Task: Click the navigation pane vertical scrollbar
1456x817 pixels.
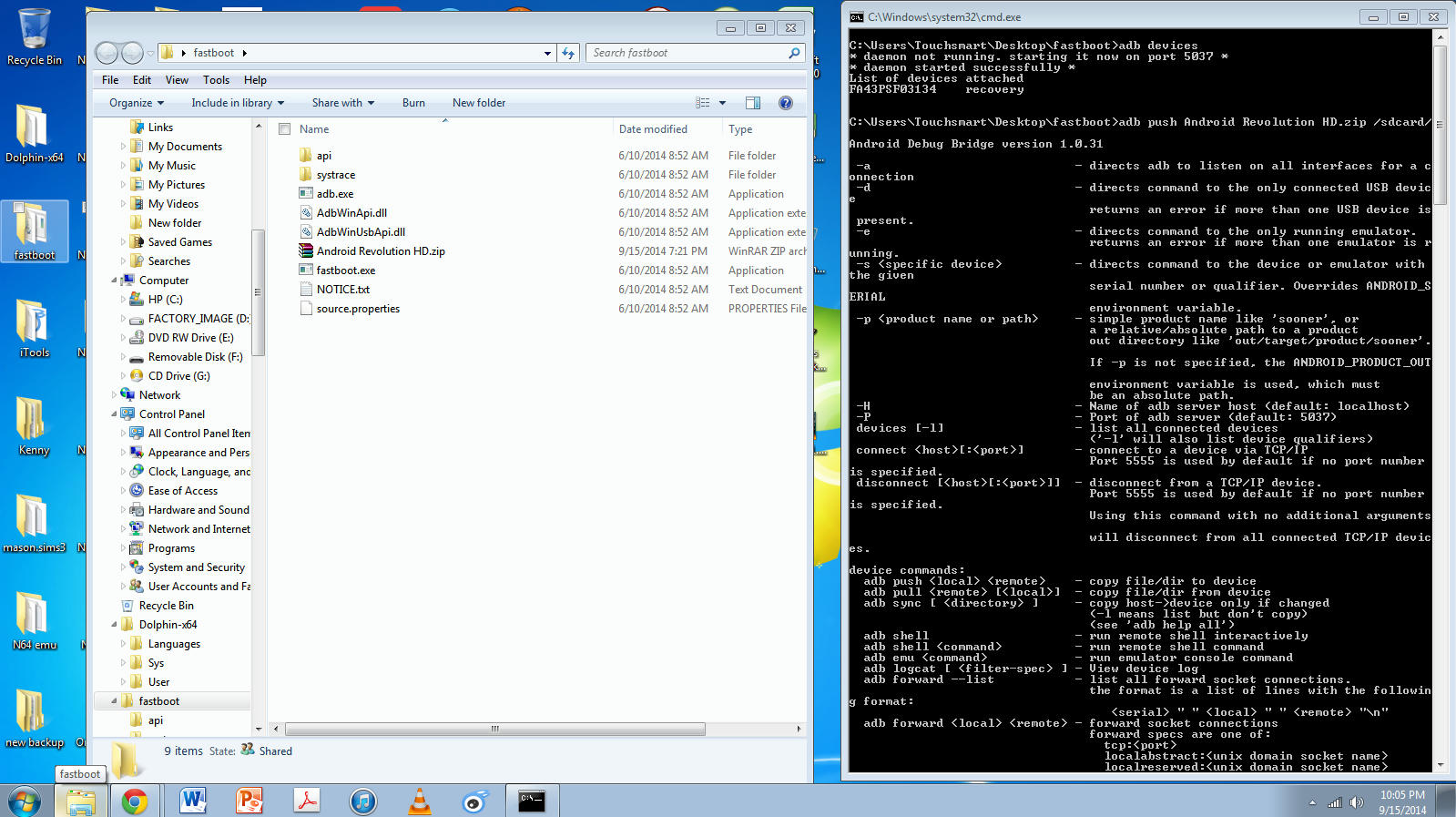Action: pyautogui.click(x=259, y=292)
